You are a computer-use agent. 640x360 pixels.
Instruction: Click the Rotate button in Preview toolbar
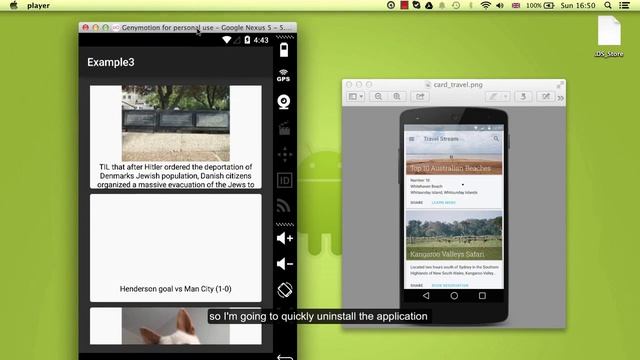(x=523, y=97)
